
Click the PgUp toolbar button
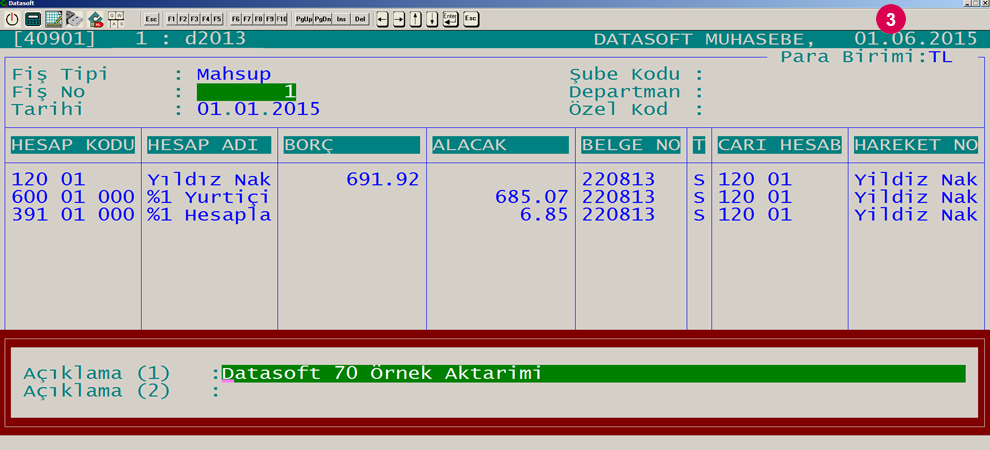click(x=304, y=19)
